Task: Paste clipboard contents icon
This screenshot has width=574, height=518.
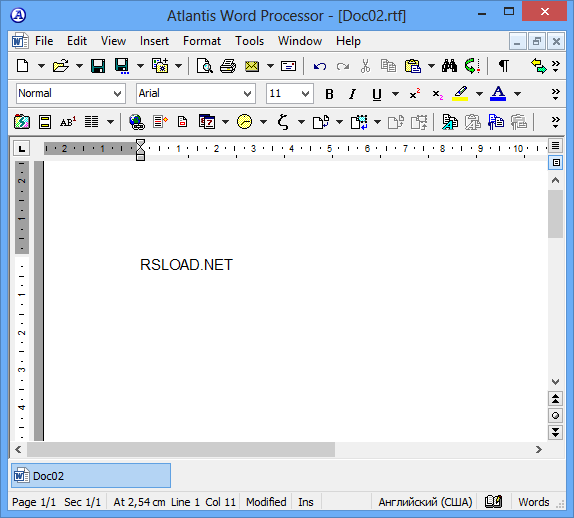Action: pos(413,66)
